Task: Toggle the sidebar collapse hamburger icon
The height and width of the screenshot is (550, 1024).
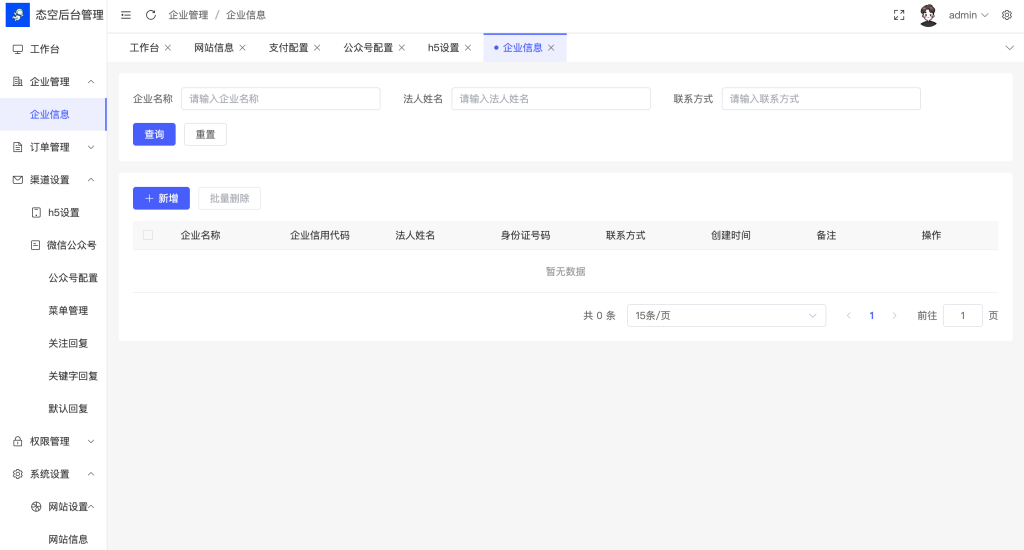Action: click(x=126, y=15)
